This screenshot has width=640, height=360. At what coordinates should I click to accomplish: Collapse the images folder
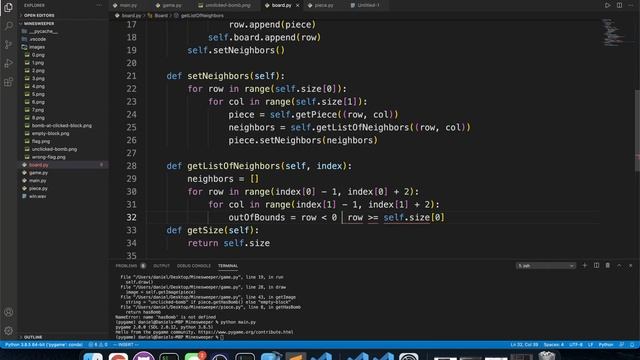click(37, 47)
